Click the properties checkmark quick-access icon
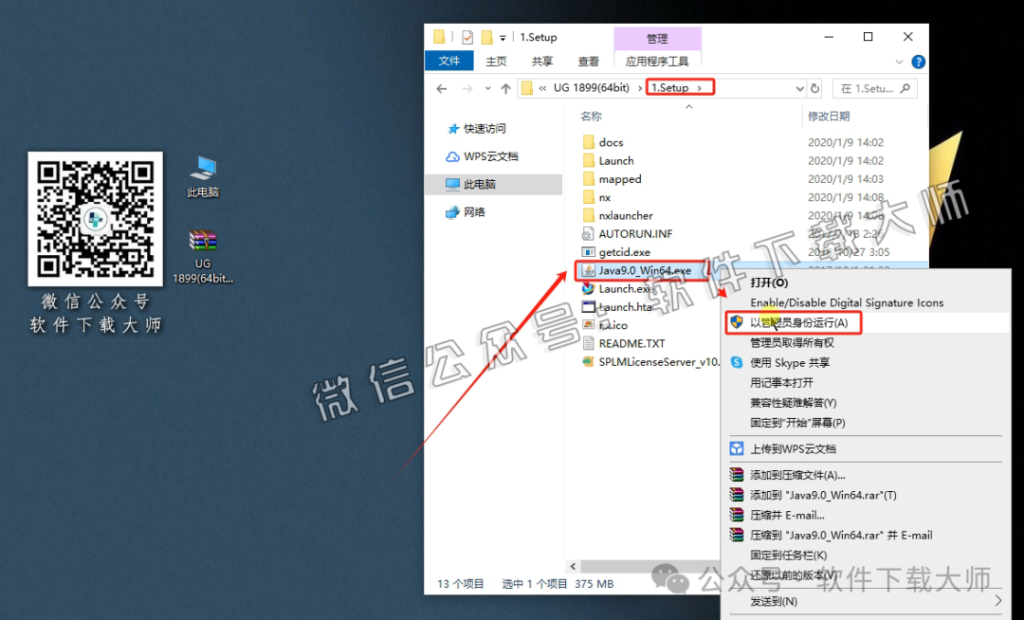Viewport: 1024px width, 620px height. point(467,37)
